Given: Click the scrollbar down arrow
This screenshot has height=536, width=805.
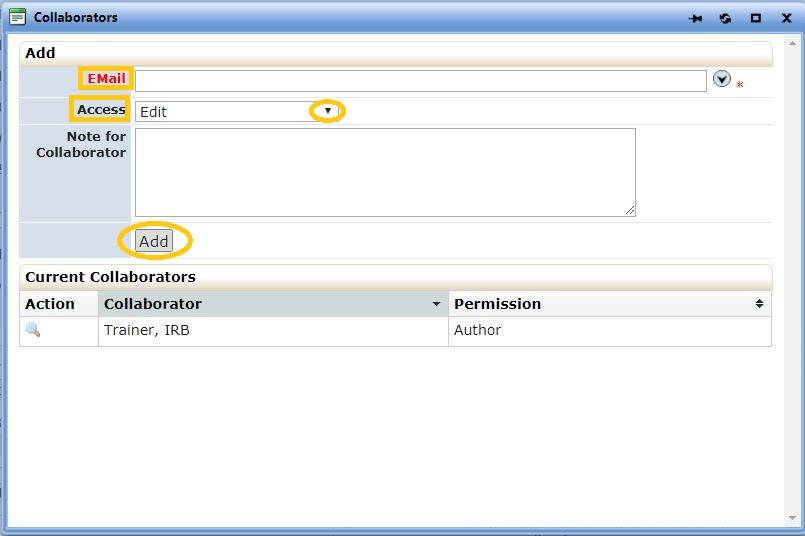Looking at the screenshot, I should 792,518.
